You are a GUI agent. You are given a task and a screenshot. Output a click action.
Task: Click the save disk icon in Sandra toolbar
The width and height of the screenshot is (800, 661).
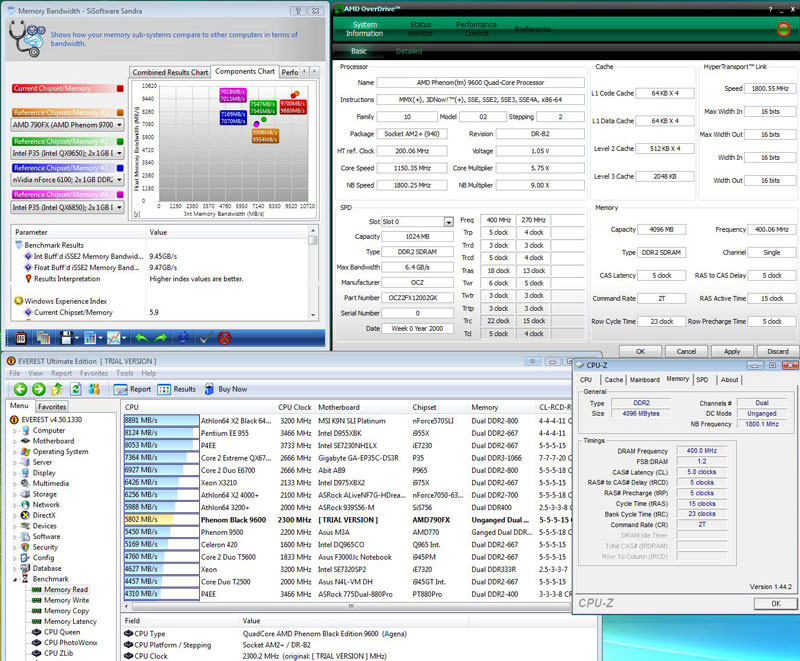tap(65, 338)
